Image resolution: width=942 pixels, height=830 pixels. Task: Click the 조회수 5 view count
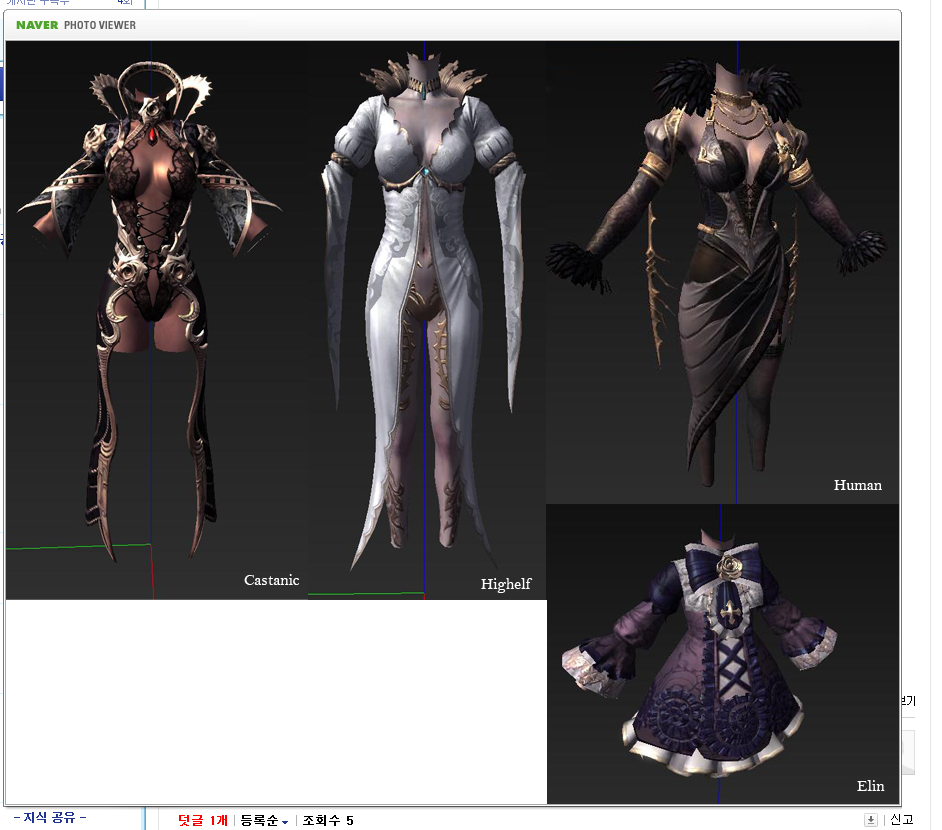[x=328, y=821]
